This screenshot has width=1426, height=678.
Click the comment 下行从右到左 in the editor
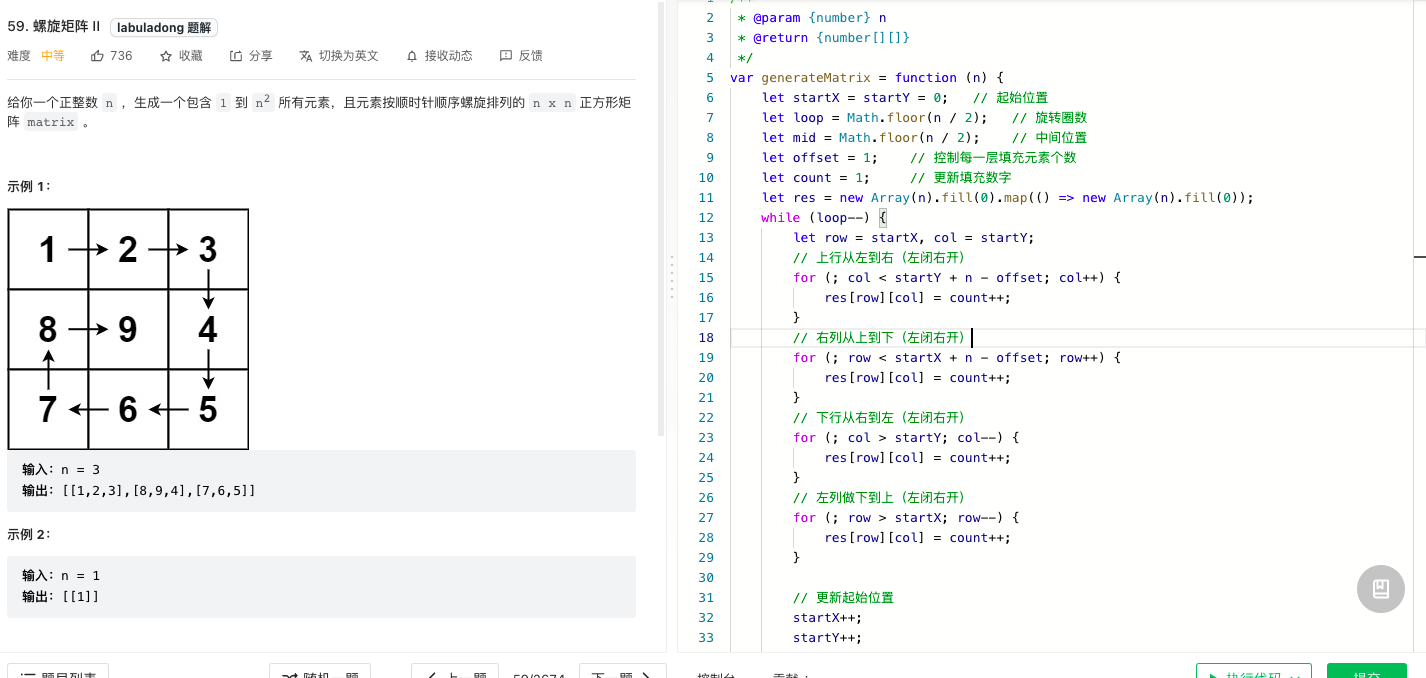(879, 417)
